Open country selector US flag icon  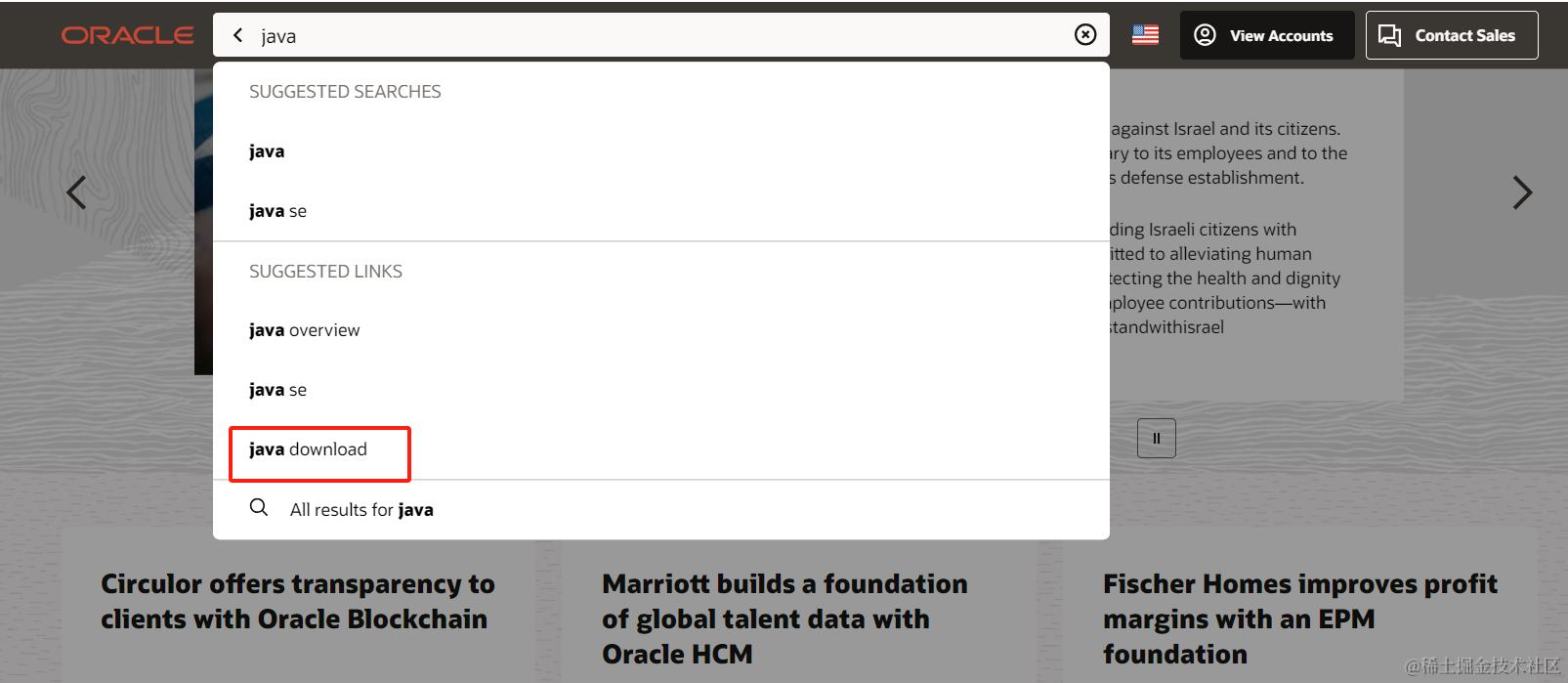(1145, 35)
